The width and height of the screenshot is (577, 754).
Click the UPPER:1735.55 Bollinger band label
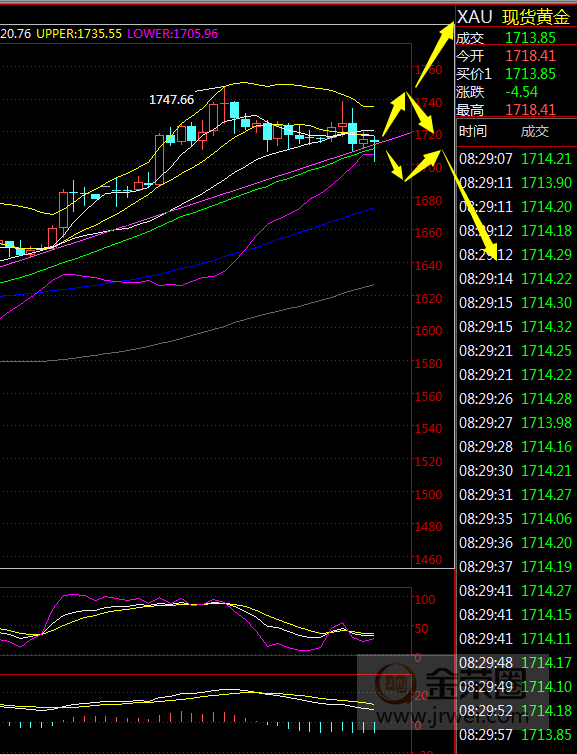tap(79, 34)
